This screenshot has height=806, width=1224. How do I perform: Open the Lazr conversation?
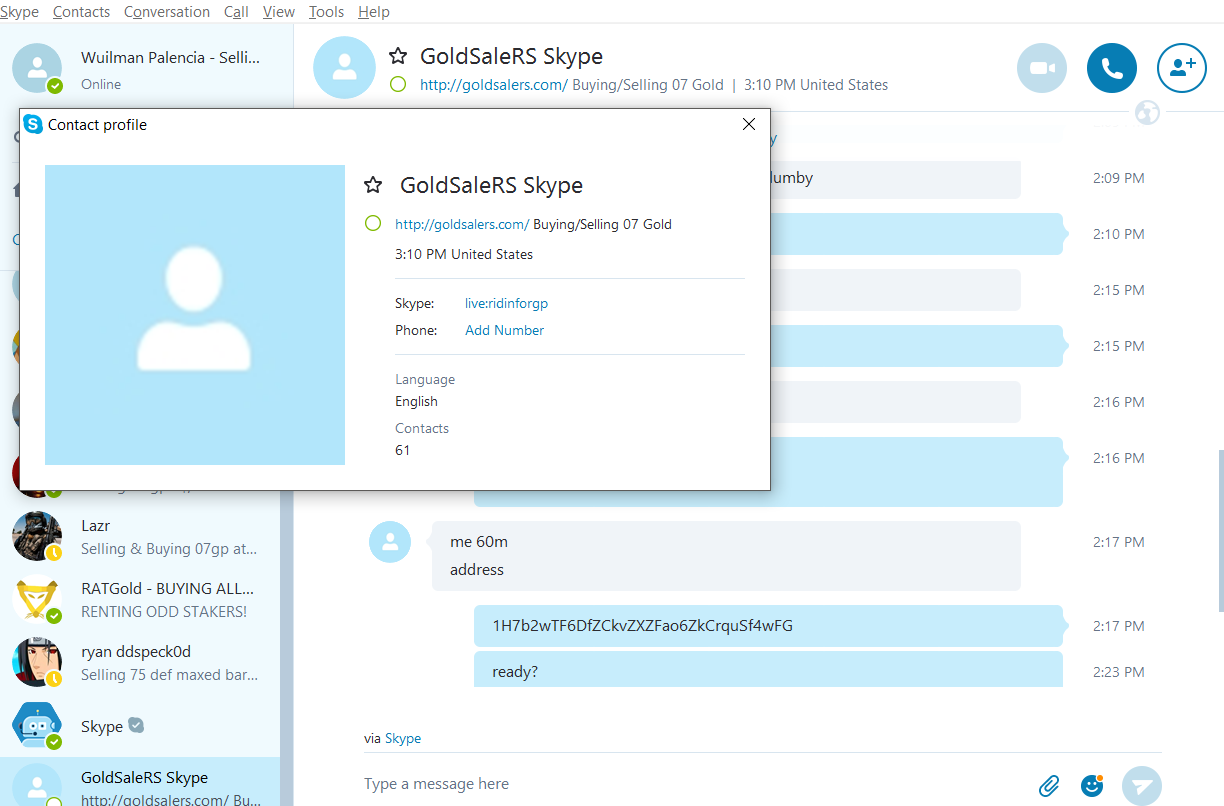[x=140, y=537]
